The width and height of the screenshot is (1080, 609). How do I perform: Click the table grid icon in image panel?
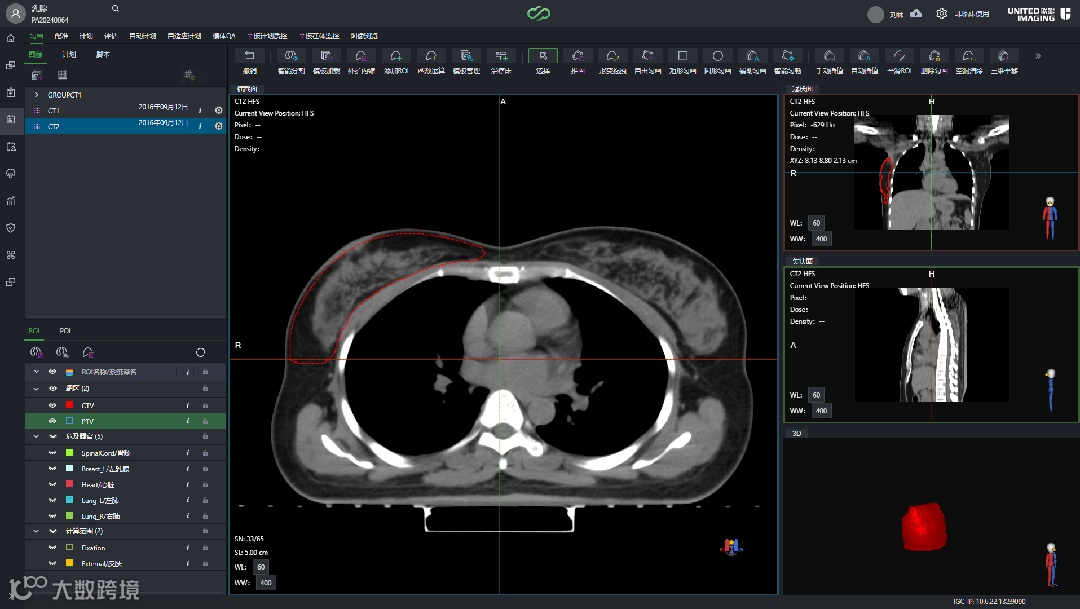(x=62, y=75)
